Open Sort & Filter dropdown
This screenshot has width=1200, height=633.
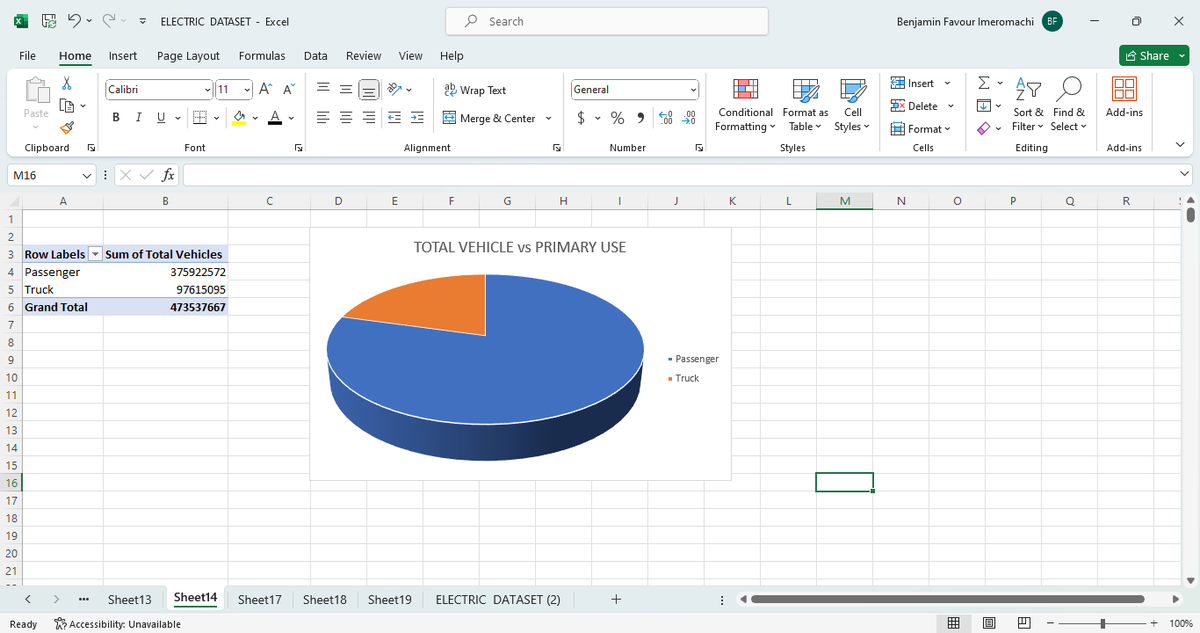[1029, 104]
